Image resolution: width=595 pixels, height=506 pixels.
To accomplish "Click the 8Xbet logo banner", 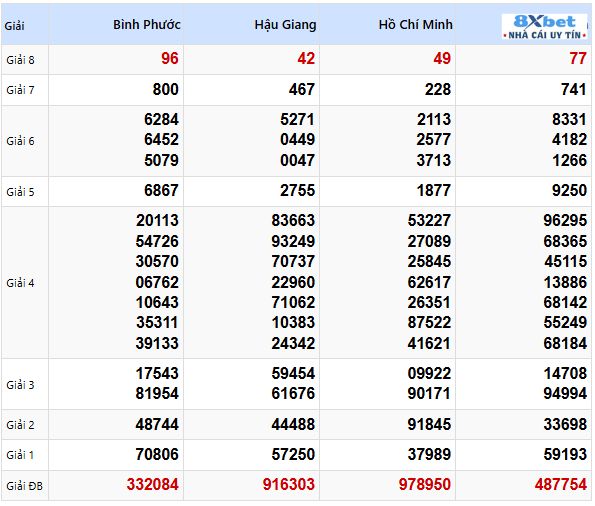I will (544, 26).
